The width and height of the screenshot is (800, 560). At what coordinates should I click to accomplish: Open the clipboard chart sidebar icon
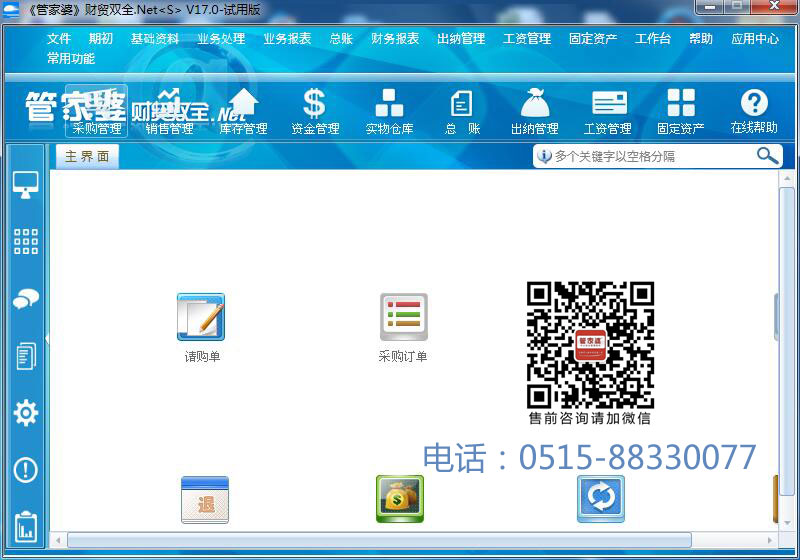pos(26,527)
